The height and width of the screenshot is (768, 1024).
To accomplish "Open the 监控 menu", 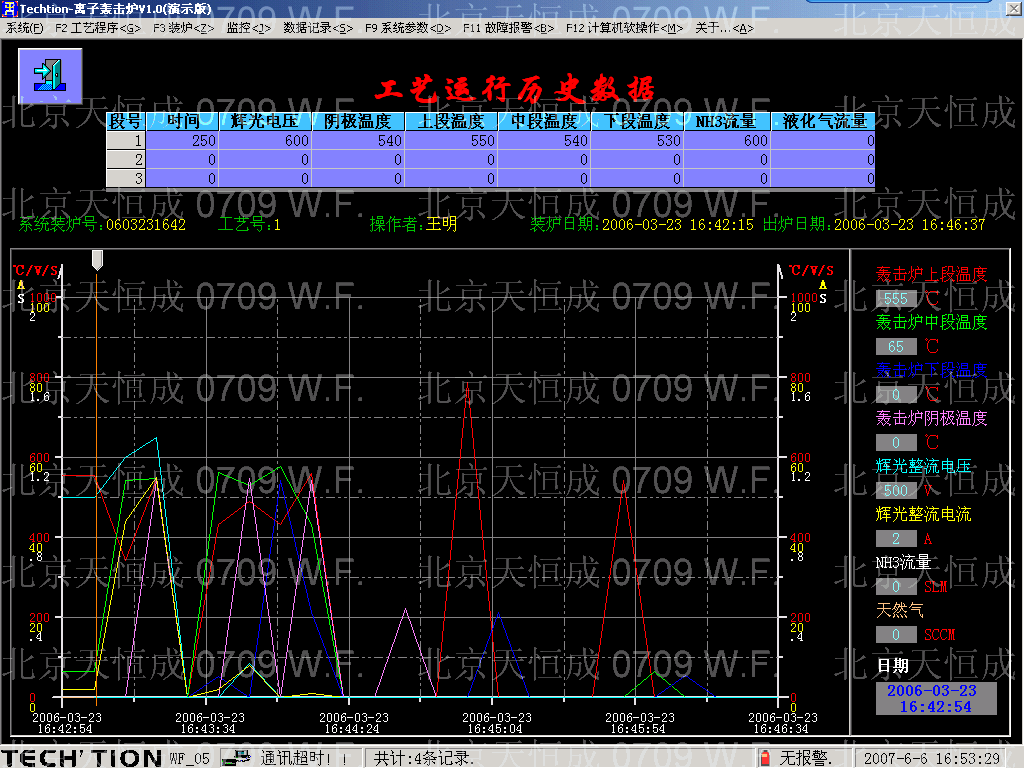I will coord(249,28).
